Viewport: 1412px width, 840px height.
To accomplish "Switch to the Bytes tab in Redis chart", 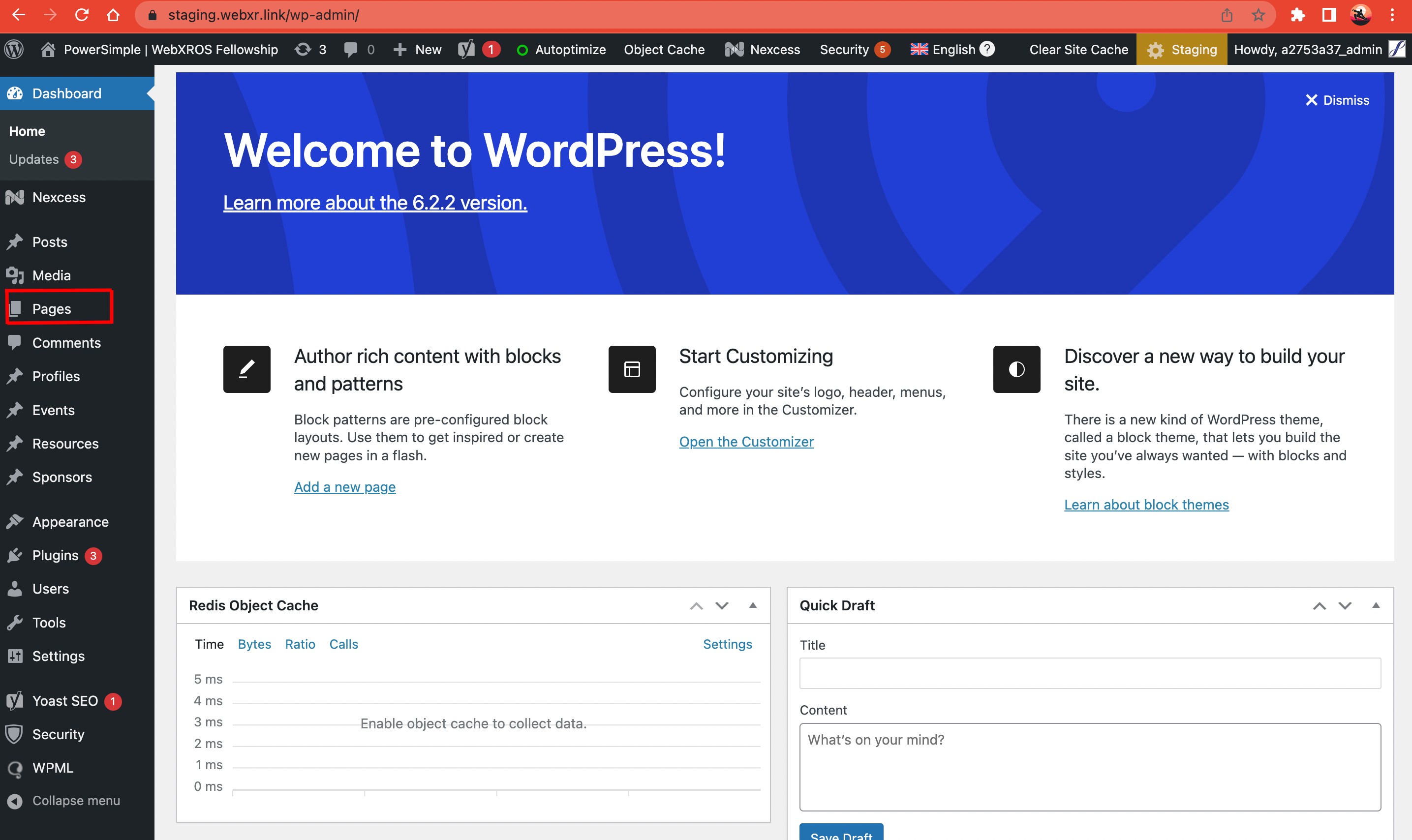I will [x=254, y=644].
